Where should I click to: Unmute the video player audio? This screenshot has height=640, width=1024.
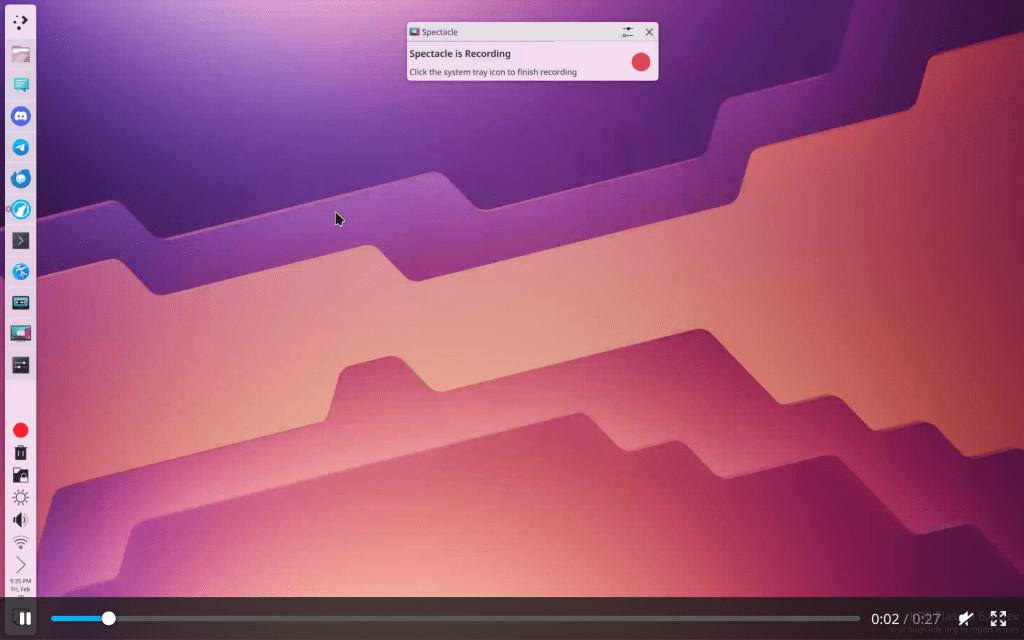tap(966, 619)
